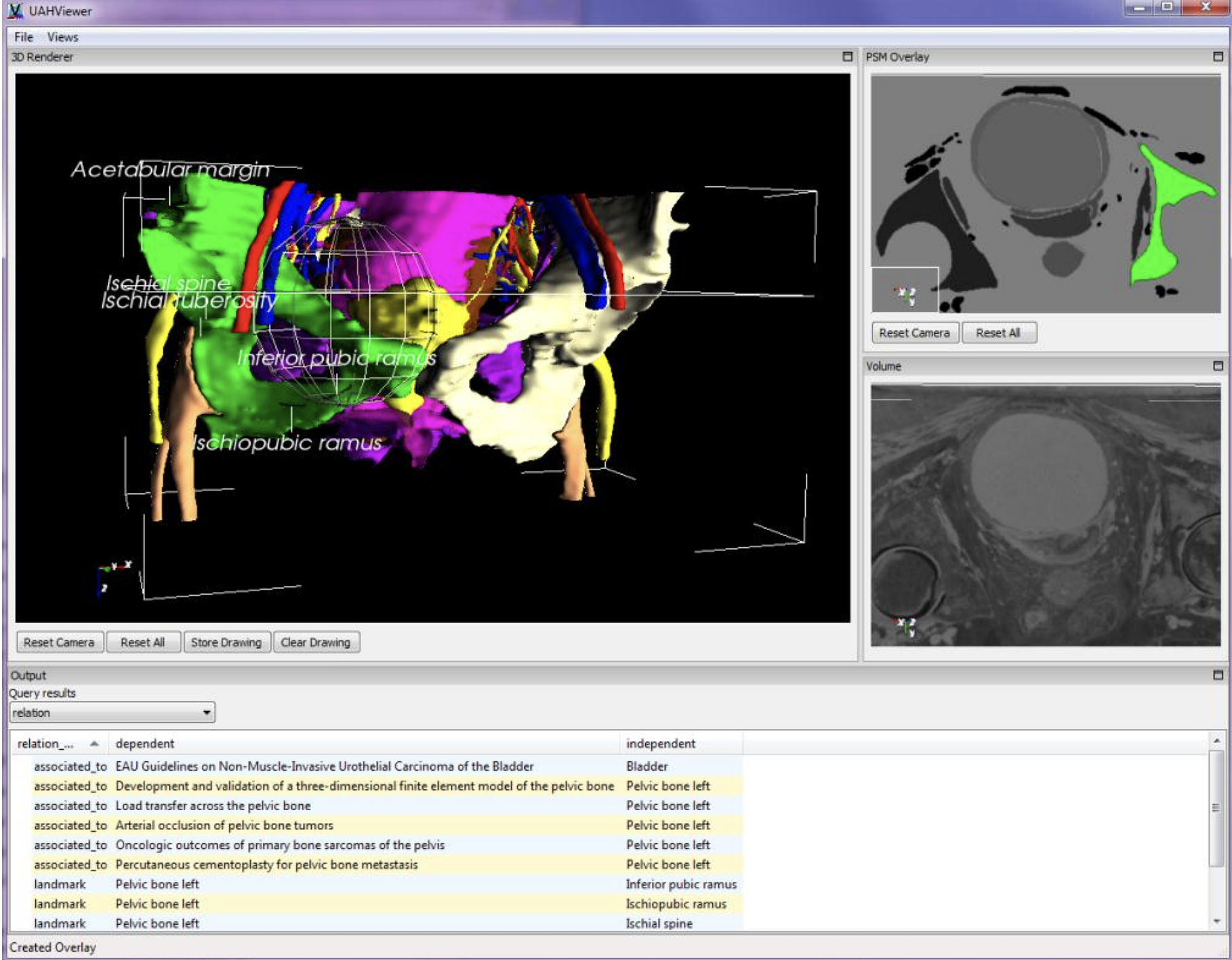The image size is (1232, 960).
Task: Select the 'Load transfer across the pelvic bone' row
Action: [x=271, y=805]
